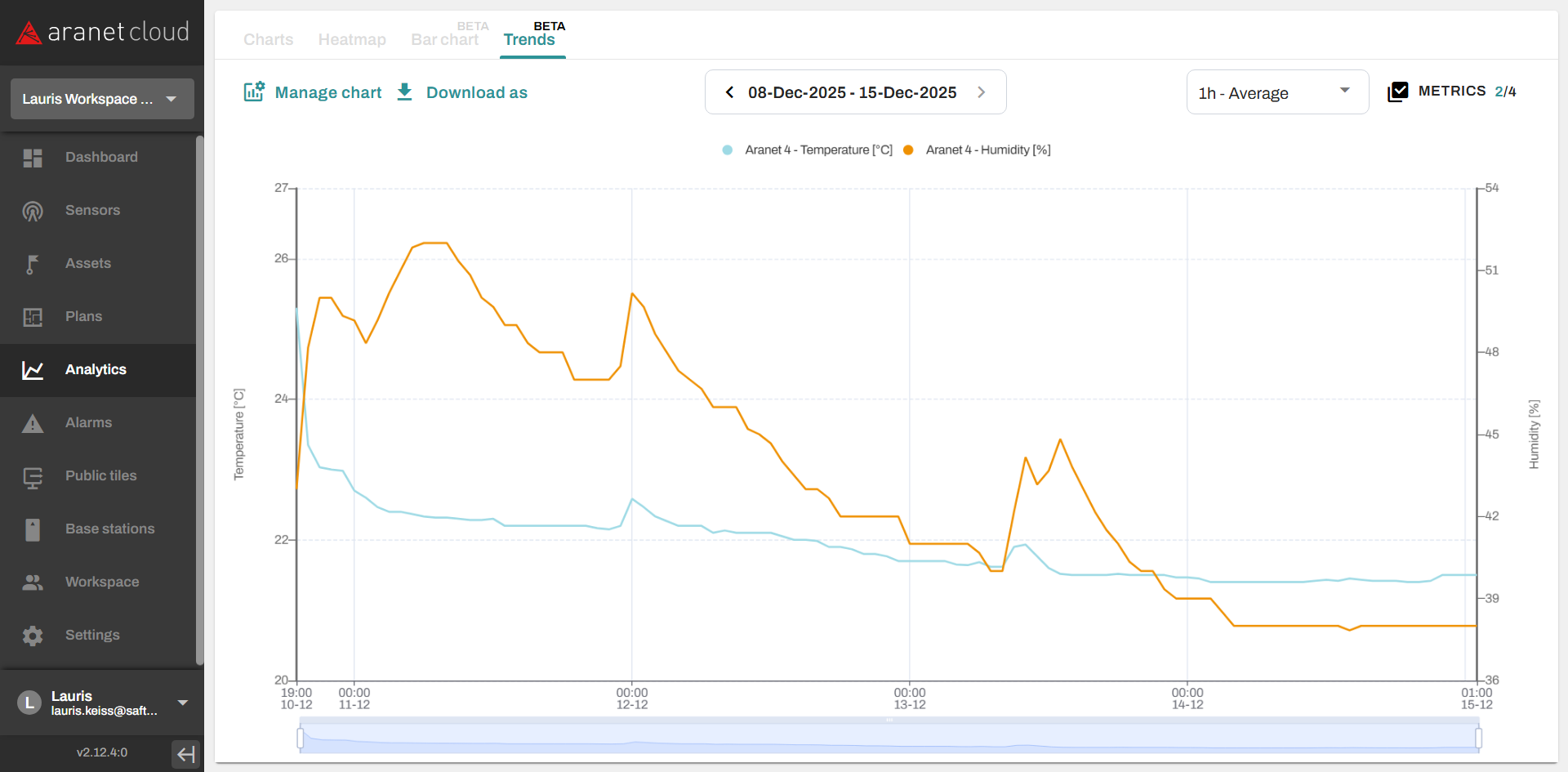Collapse the sidebar with the arrow icon
Viewport: 1568px width, 772px height.
[185, 753]
